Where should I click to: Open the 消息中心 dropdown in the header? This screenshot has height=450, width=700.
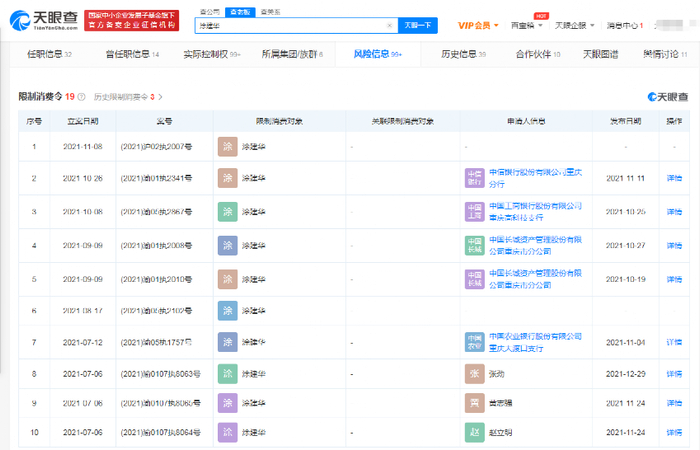pos(626,24)
